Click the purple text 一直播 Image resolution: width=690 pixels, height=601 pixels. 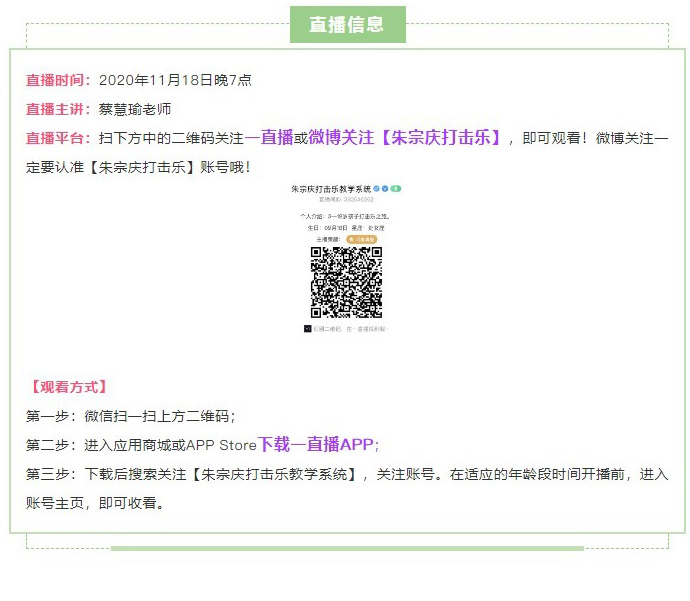[269, 137]
